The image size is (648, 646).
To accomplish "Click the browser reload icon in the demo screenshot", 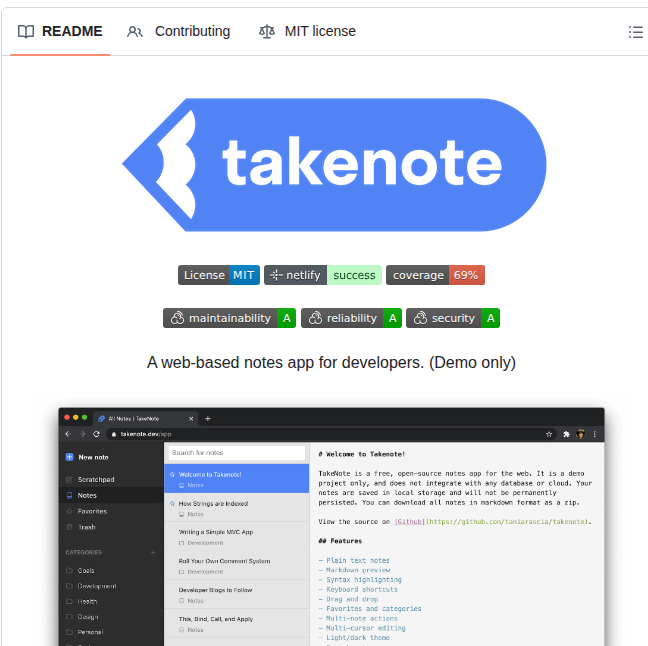I will tap(96, 435).
